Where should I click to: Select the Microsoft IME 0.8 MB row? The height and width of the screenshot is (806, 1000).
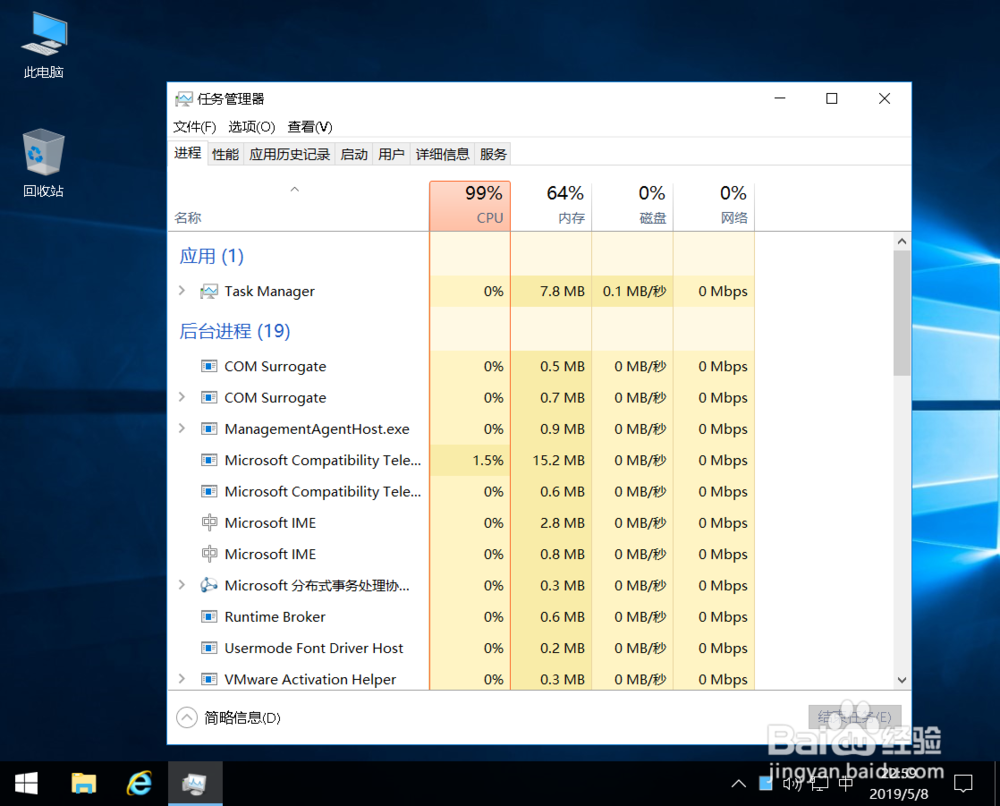(x=461, y=554)
